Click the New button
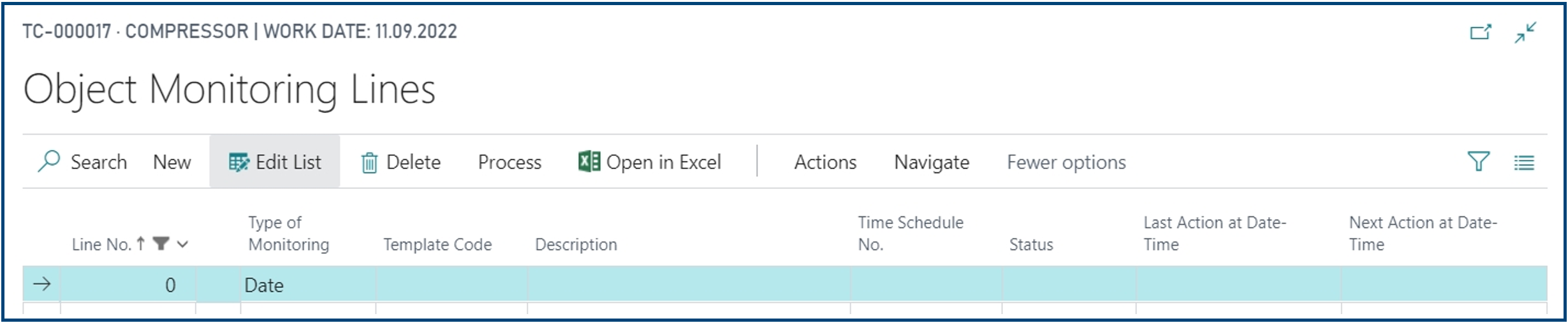This screenshot has height=323, width=1568. point(172,163)
